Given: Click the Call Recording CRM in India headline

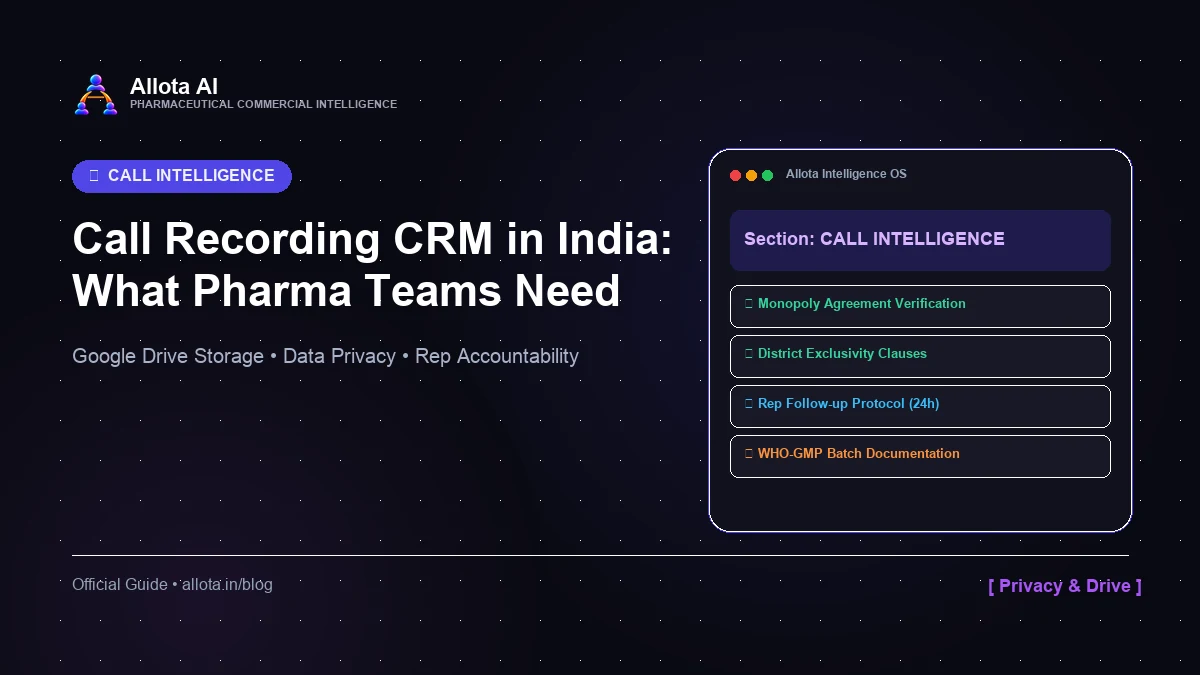Looking at the screenshot, I should point(372,240).
